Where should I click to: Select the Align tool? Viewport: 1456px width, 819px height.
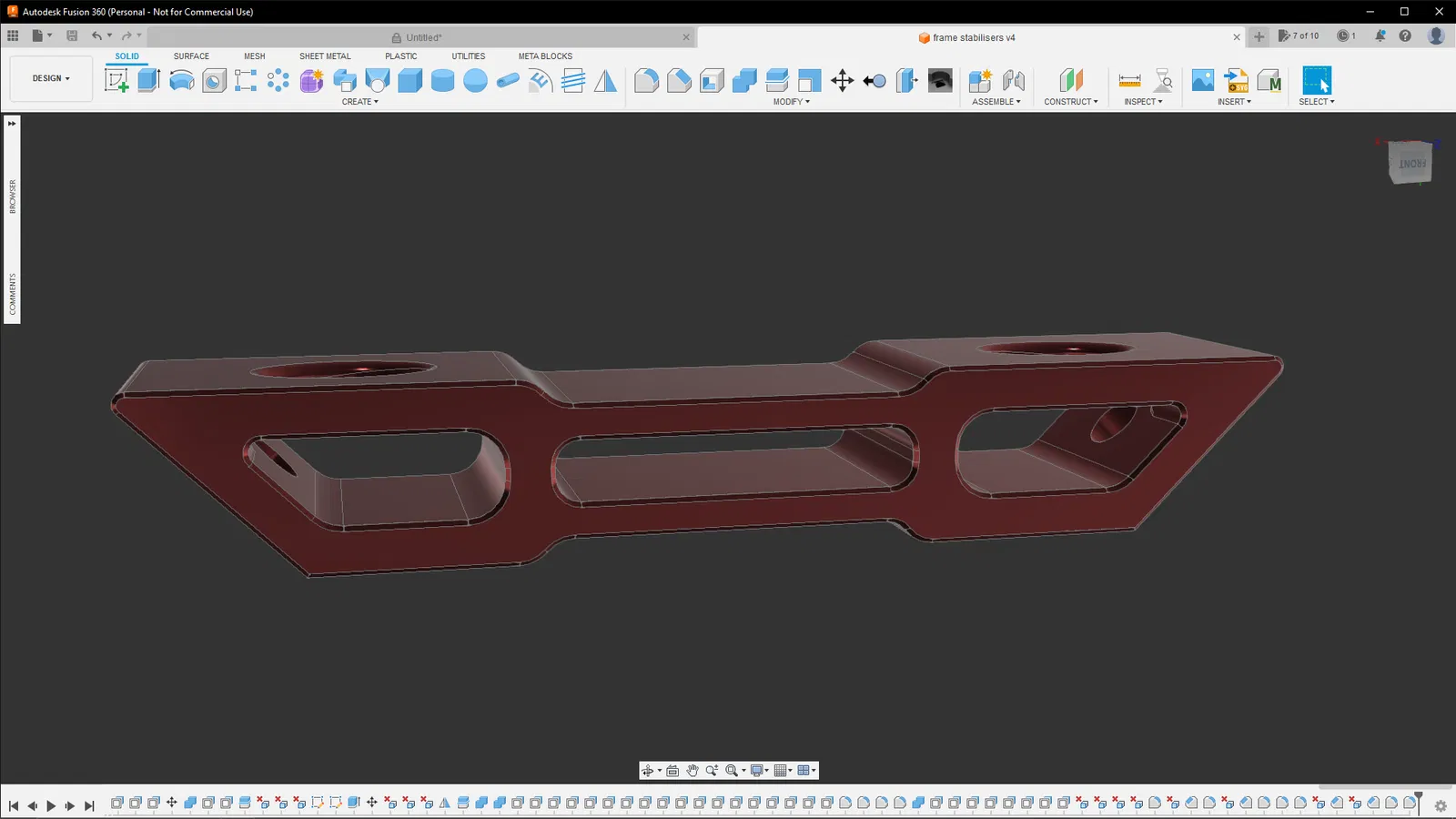coord(875,80)
